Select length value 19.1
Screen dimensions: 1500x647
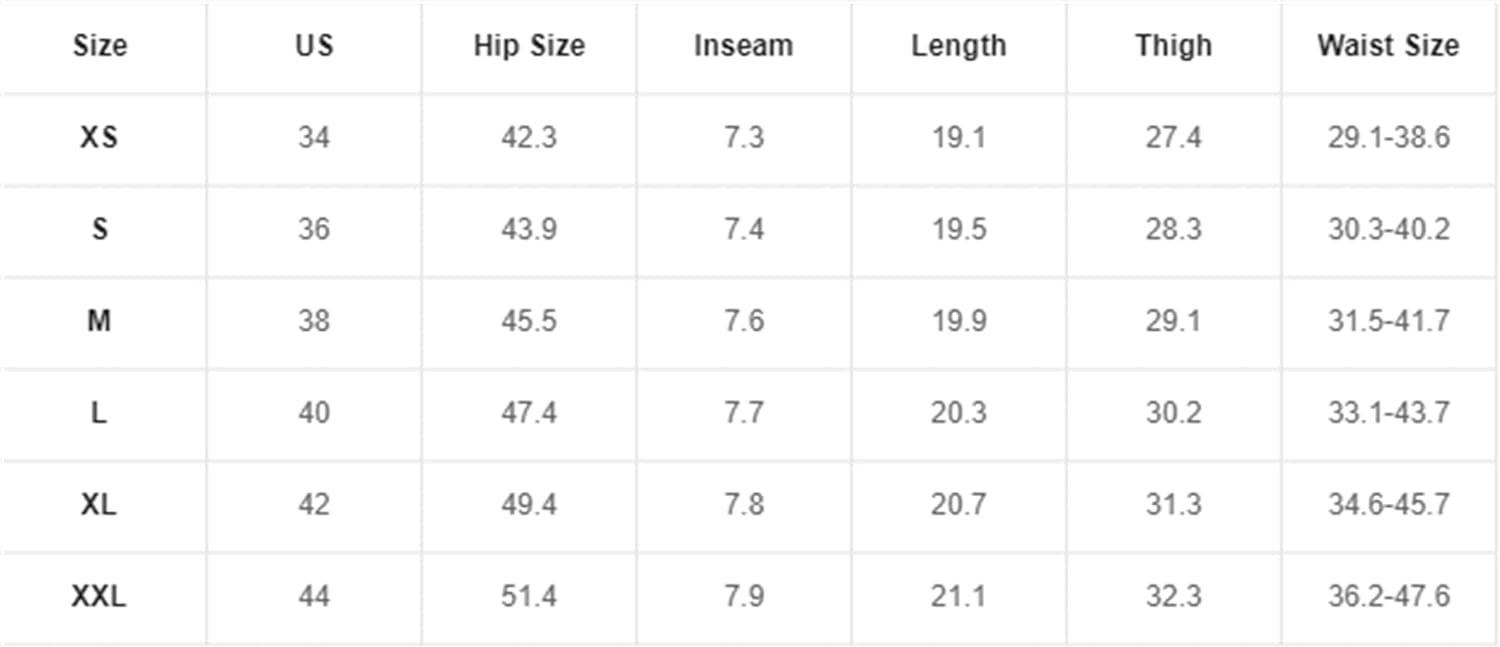(x=958, y=137)
